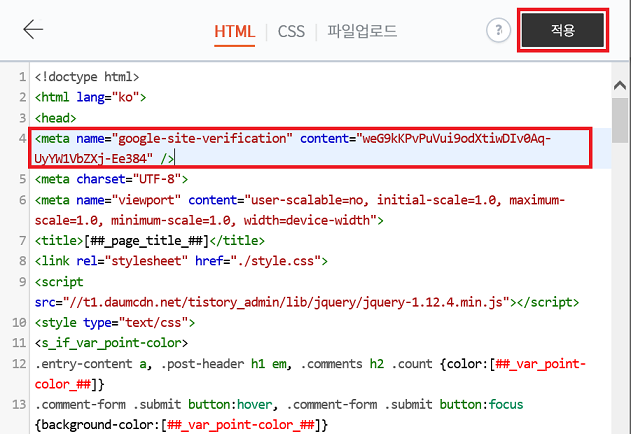This screenshot has height=434, width=631.
Task: Click the html lang="ko" line
Action: (91, 97)
